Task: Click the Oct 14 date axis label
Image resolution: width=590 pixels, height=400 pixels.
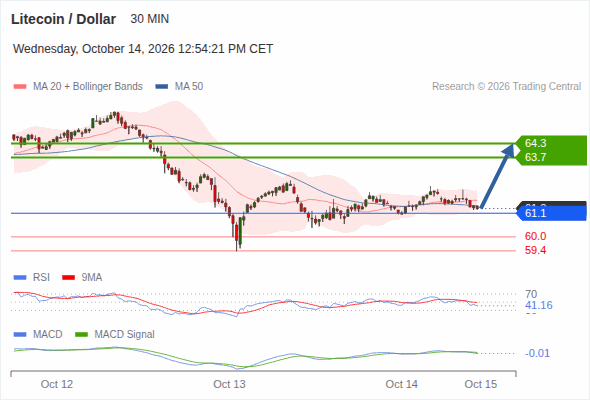Action: (401, 384)
